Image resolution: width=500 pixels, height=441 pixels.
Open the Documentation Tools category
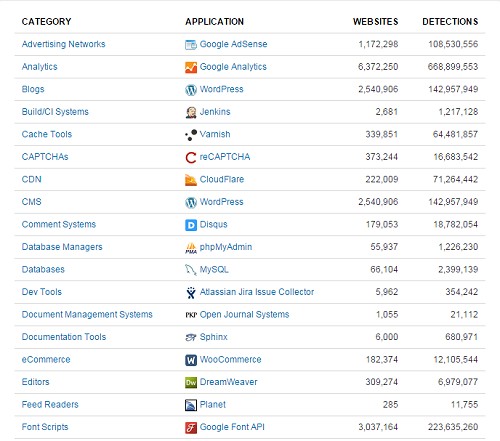tap(64, 337)
